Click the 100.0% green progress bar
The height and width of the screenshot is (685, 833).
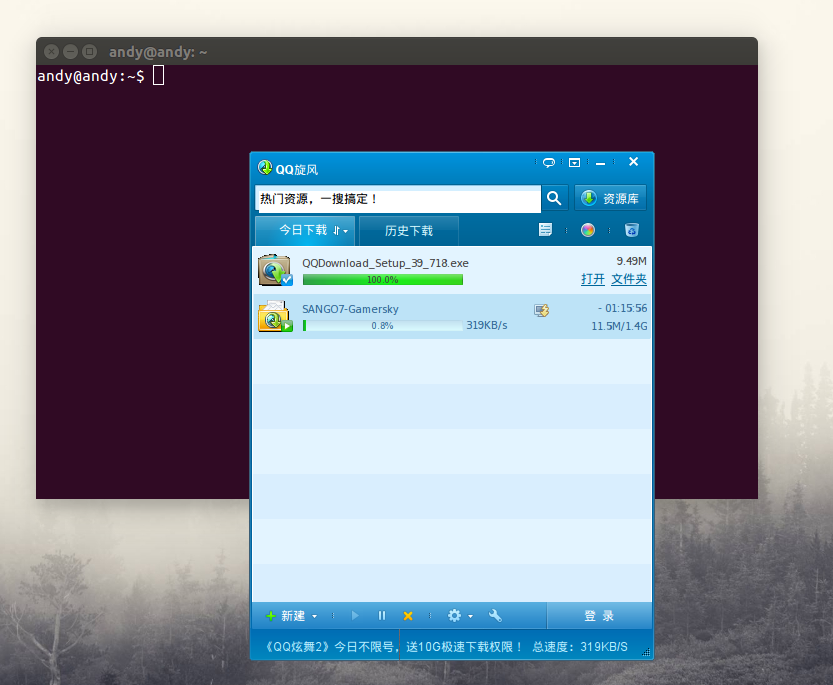(382, 280)
